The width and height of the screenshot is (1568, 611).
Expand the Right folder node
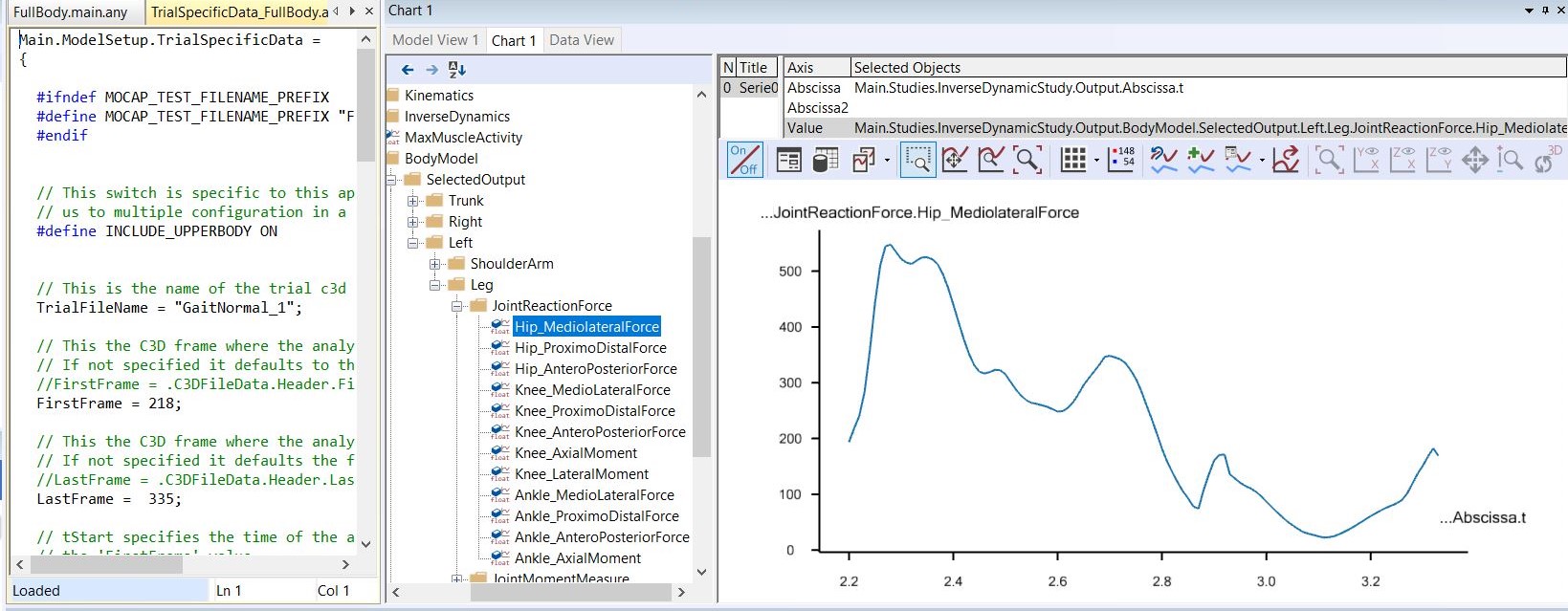coord(413,222)
